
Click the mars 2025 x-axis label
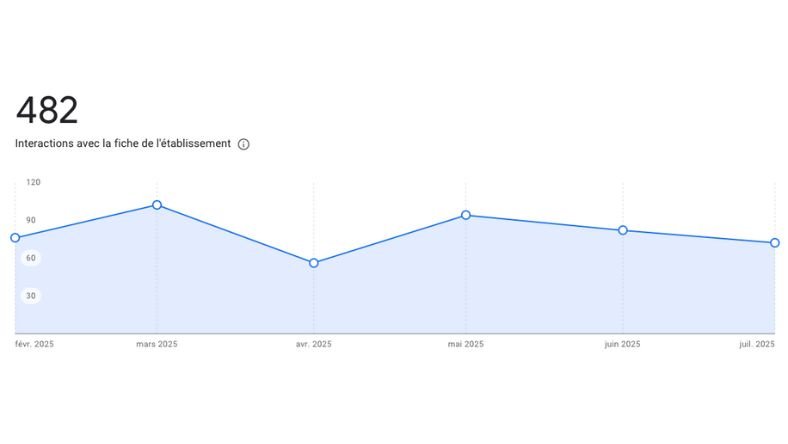tap(157, 345)
